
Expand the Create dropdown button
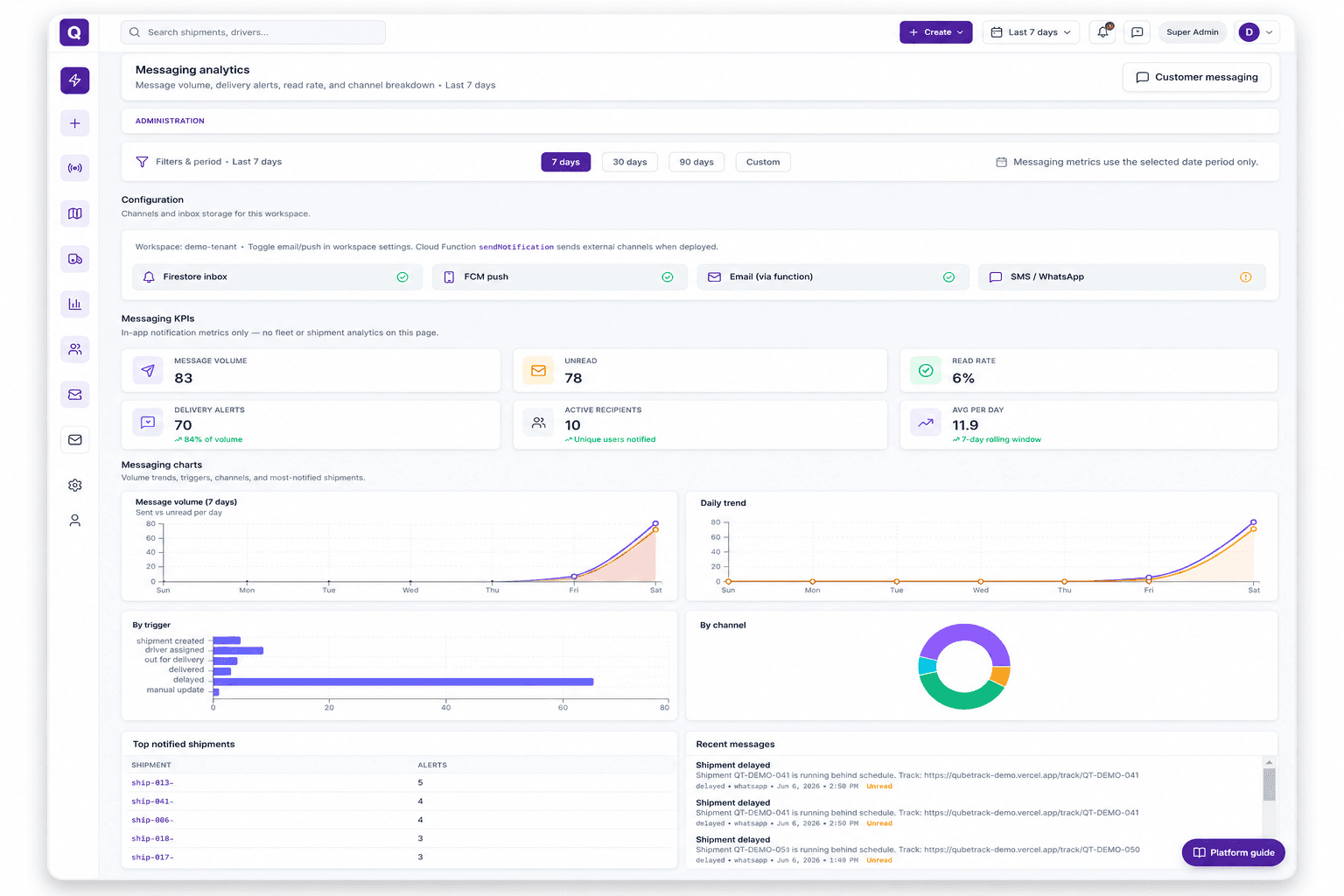click(x=935, y=32)
